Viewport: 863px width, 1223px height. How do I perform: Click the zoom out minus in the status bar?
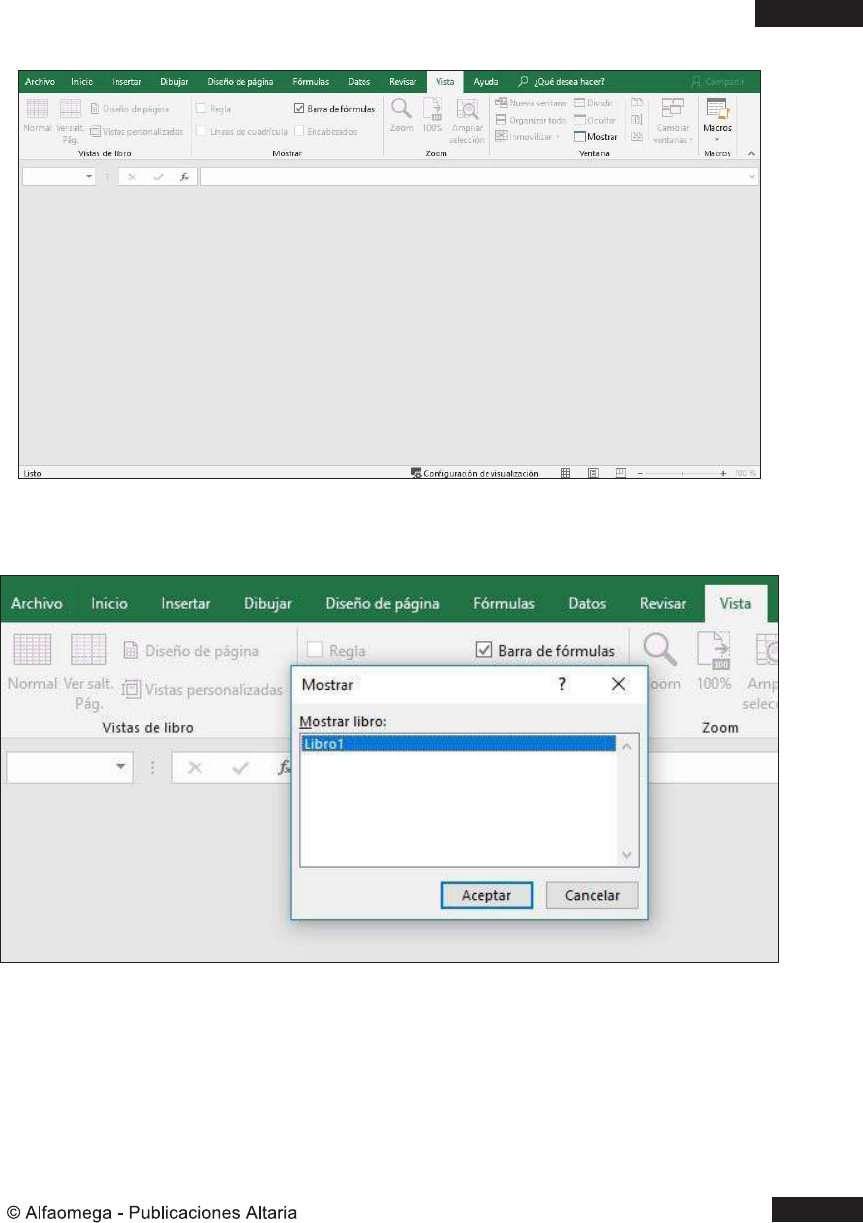tap(640, 473)
